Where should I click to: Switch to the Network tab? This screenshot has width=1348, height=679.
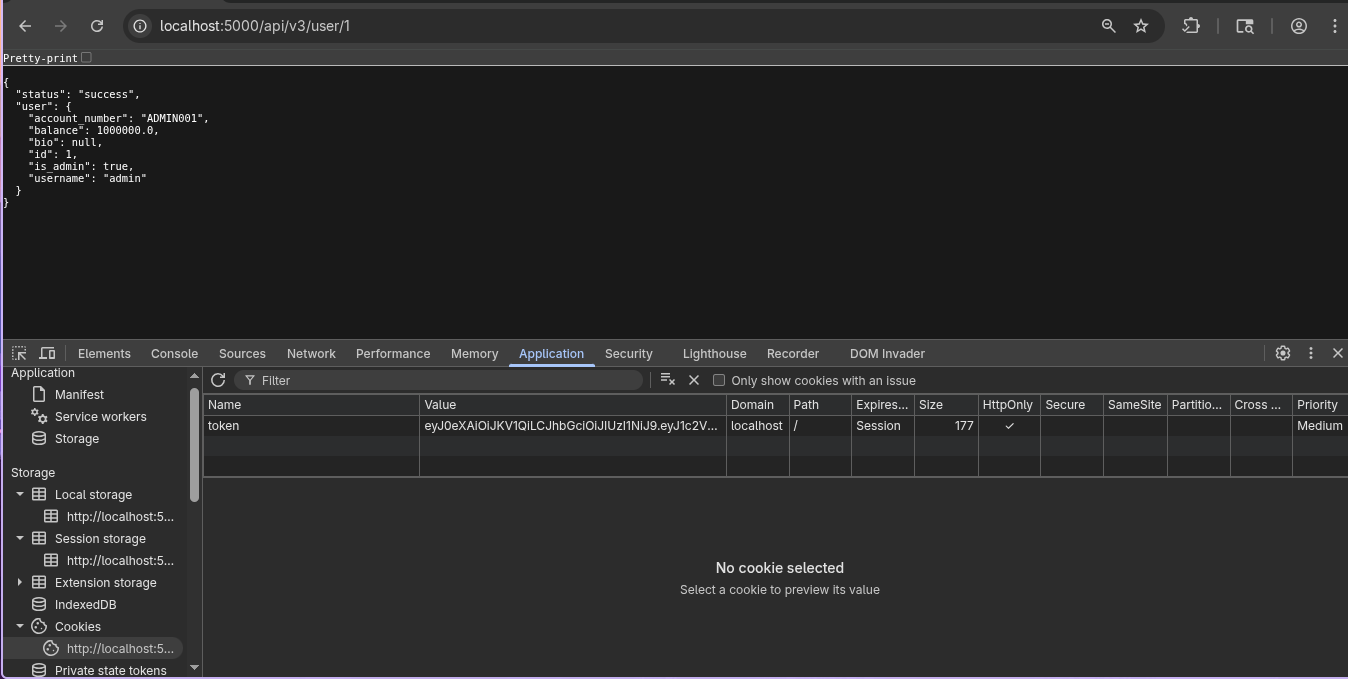(x=311, y=354)
